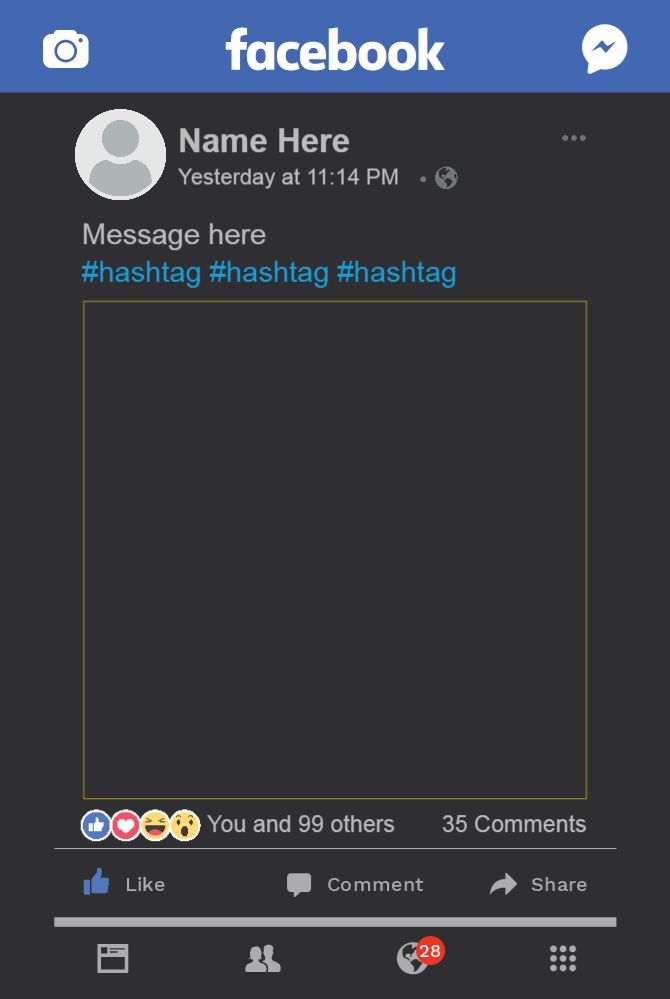
Task: Click the Name Here profile link
Action: point(264,141)
